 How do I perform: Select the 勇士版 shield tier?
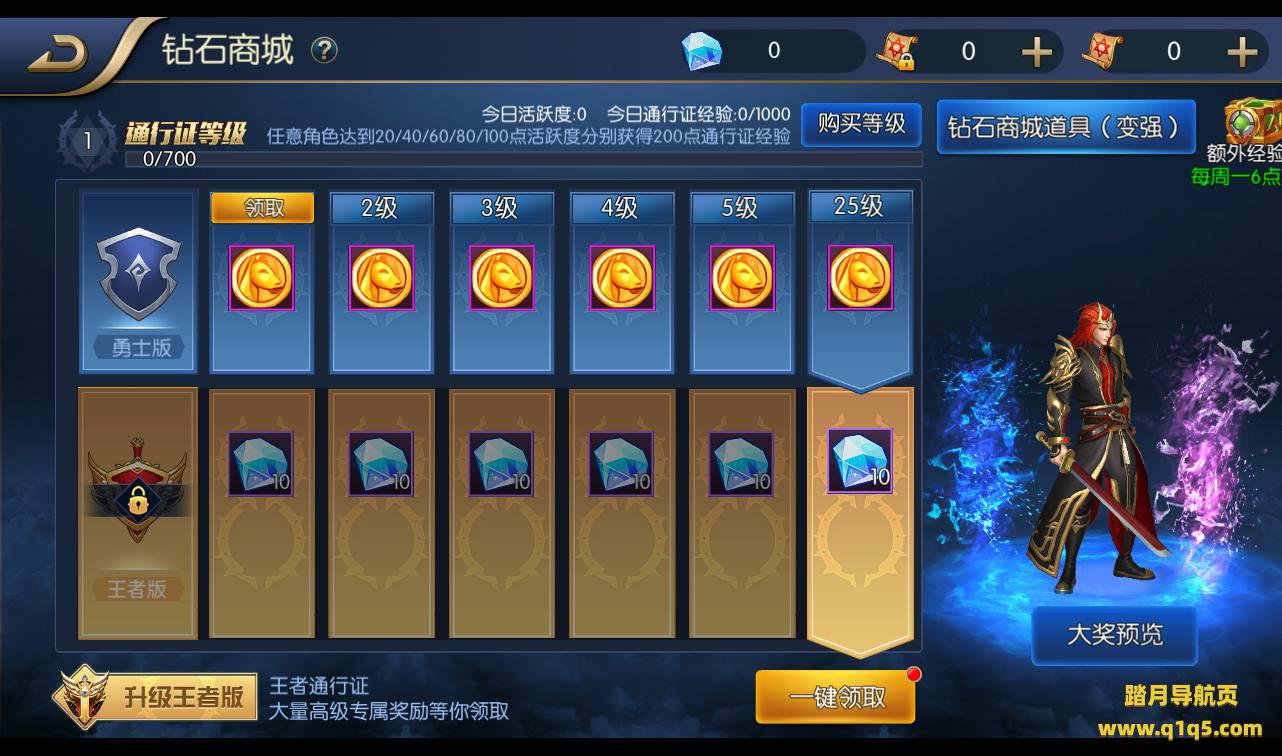coord(140,275)
